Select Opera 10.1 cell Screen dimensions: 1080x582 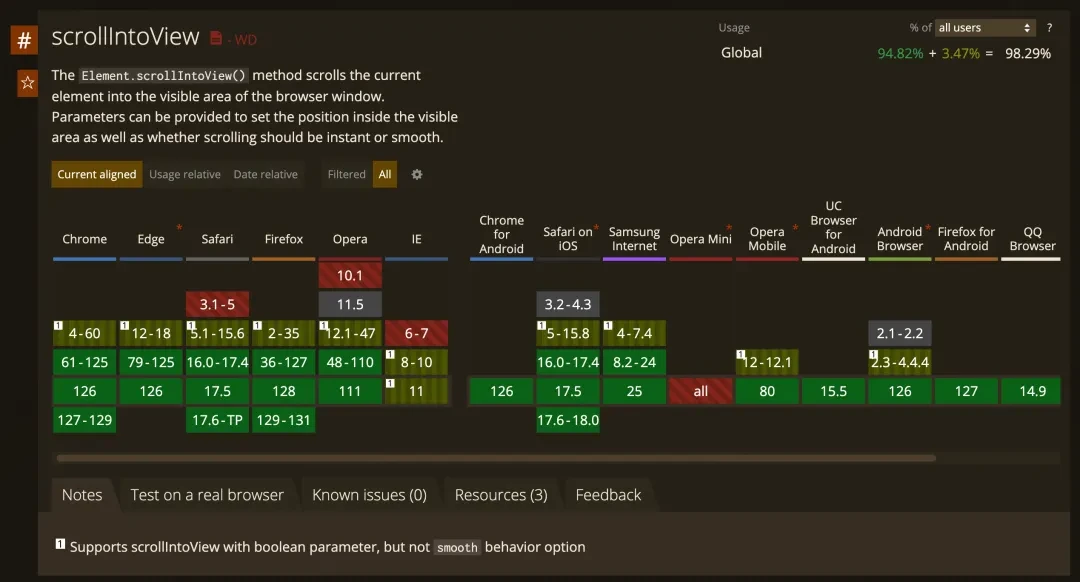pos(350,276)
